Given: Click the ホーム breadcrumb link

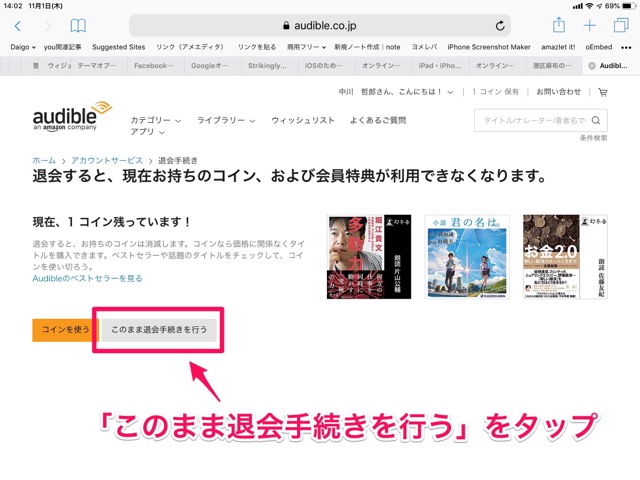Looking at the screenshot, I should click(44, 160).
